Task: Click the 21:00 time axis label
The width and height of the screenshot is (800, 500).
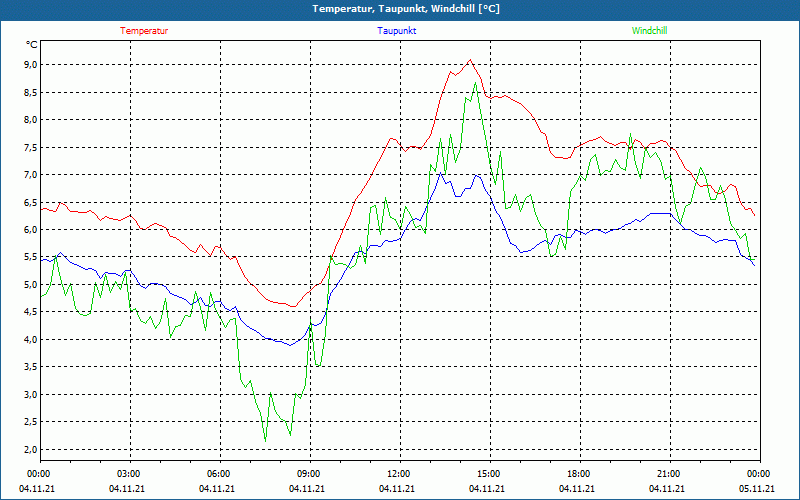Action: pyautogui.click(x=667, y=473)
